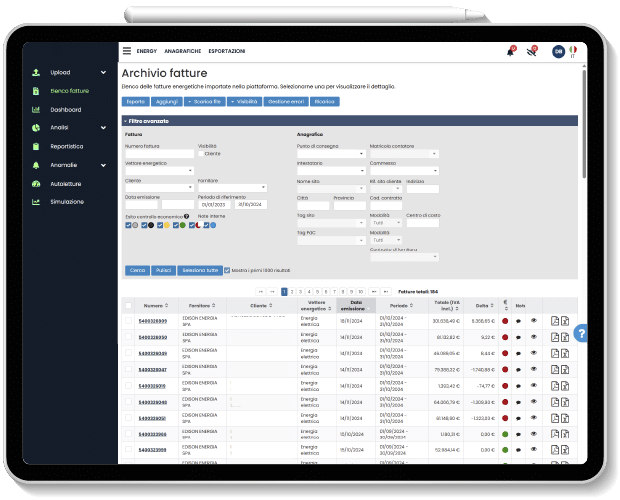Open the Dashboard chart icon in sidebar
This screenshot has height=500, width=620.
tap(36, 109)
